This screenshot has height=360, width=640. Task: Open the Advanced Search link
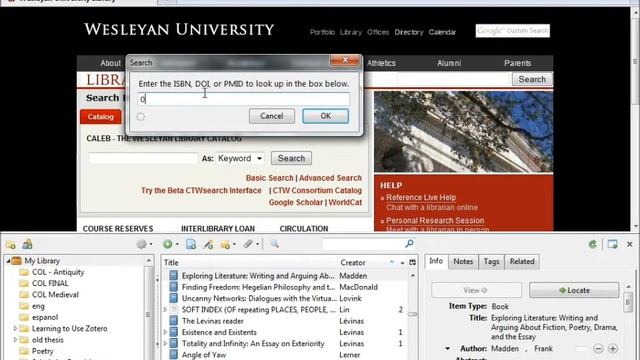point(330,178)
